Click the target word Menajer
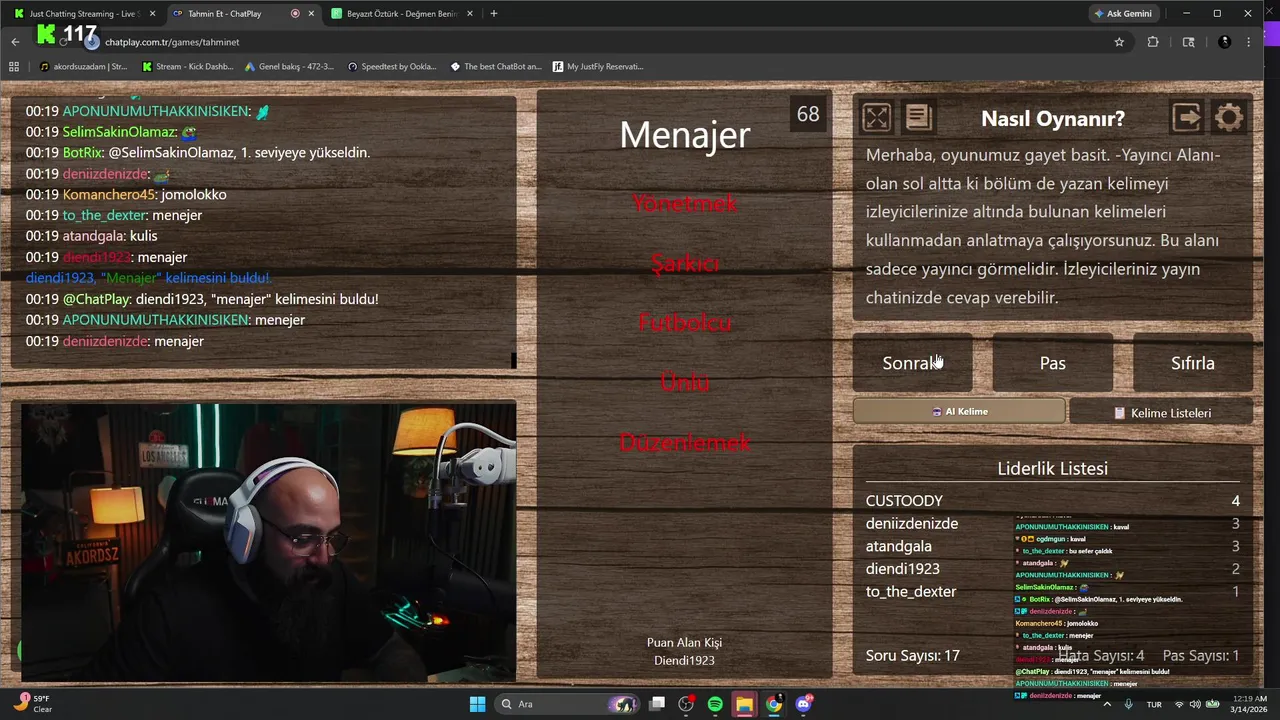The height and width of the screenshot is (720, 1280). point(684,135)
